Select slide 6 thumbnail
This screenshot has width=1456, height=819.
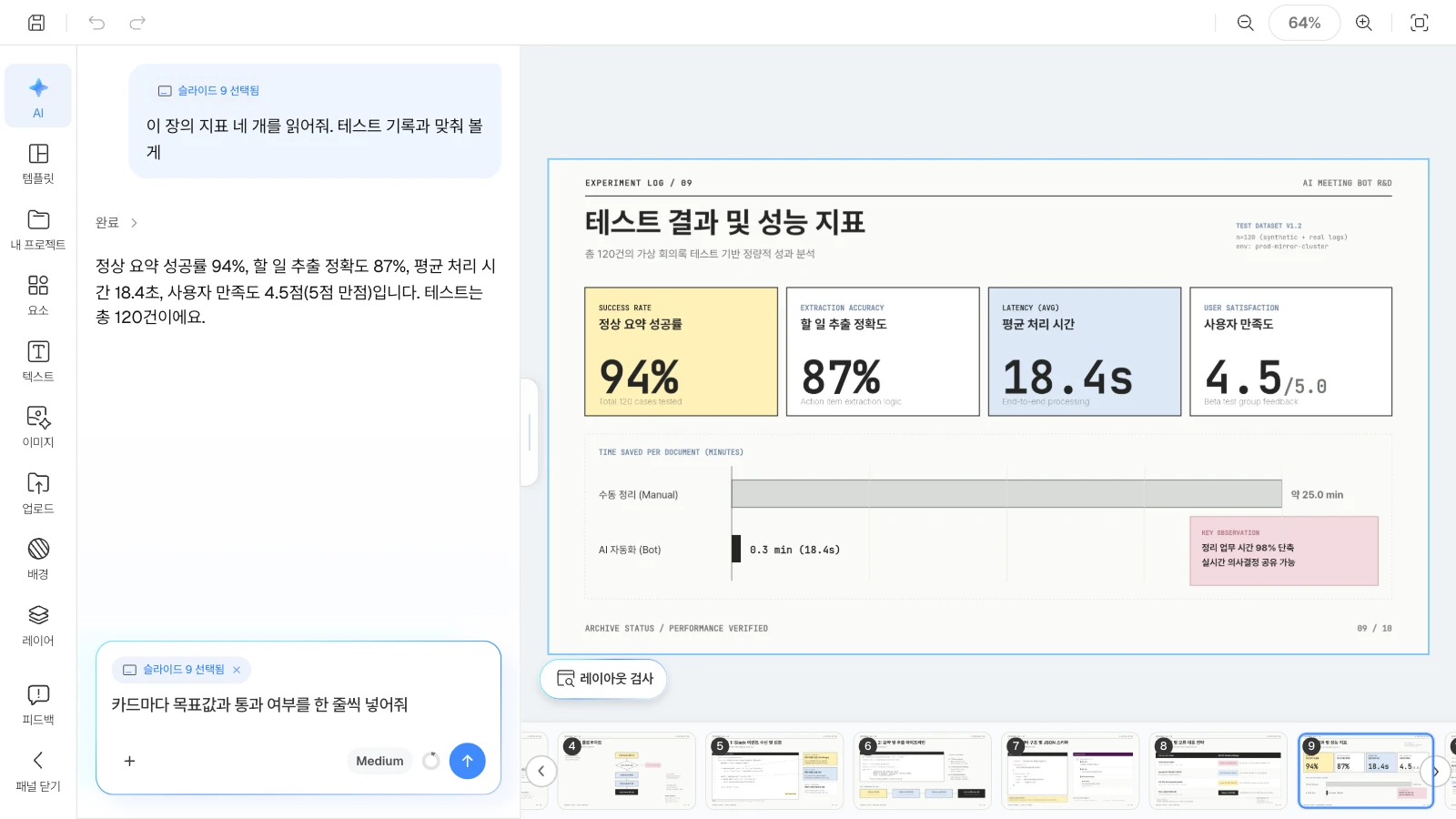[x=923, y=771]
